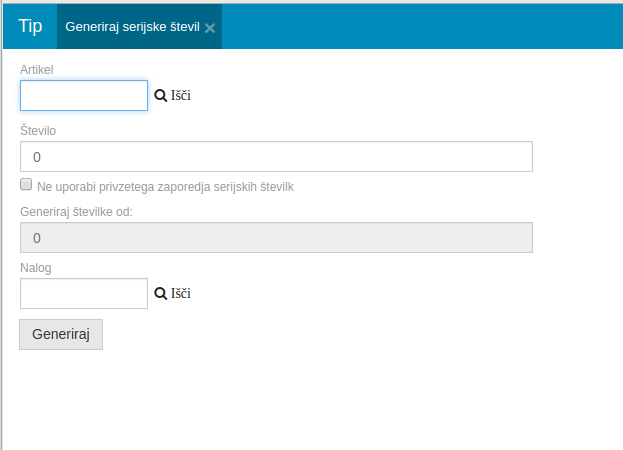Click the empty form area below Generiraj
Screen dimensions: 623x450
coord(300,400)
